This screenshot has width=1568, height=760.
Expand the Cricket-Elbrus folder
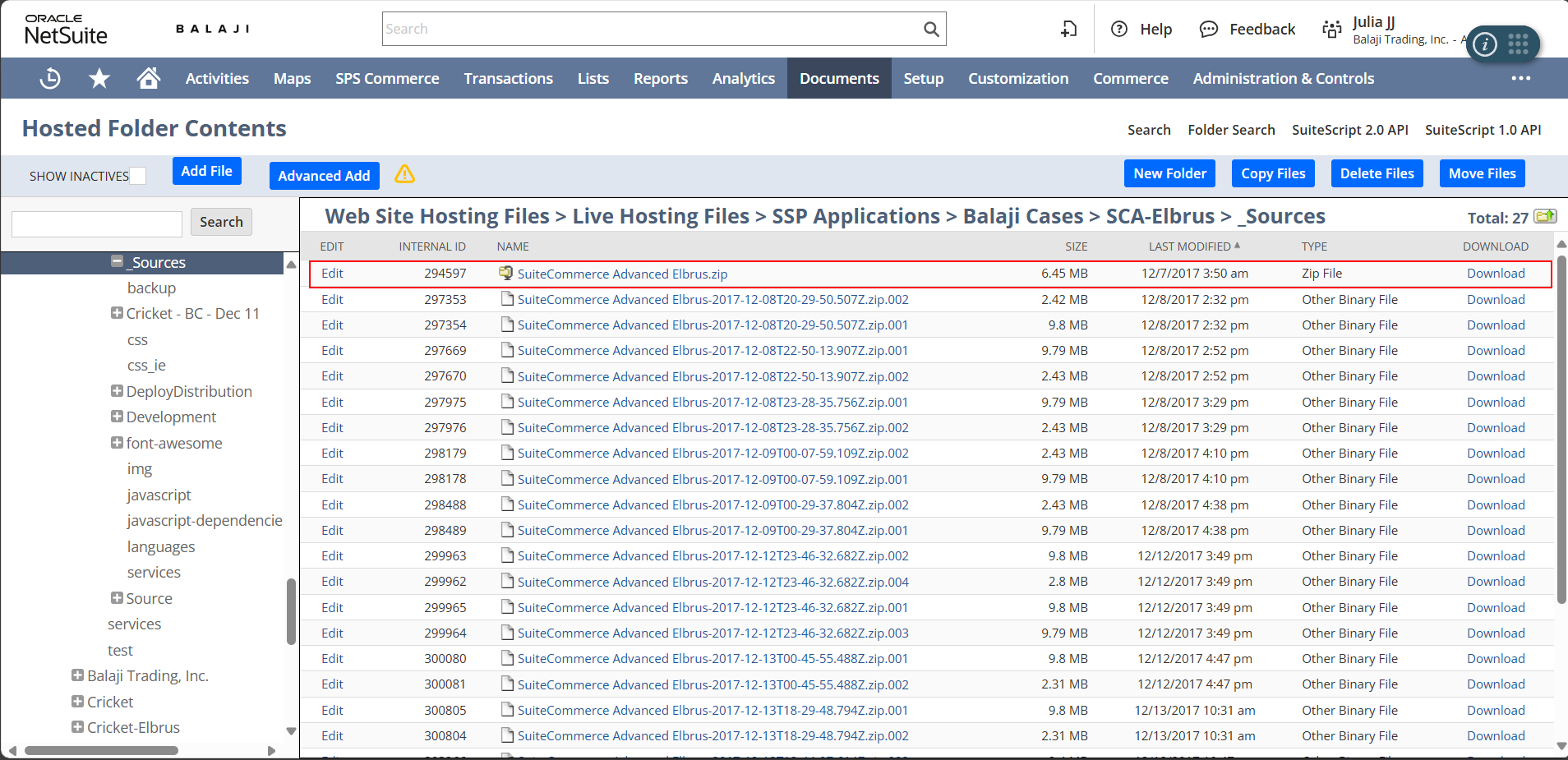point(77,727)
